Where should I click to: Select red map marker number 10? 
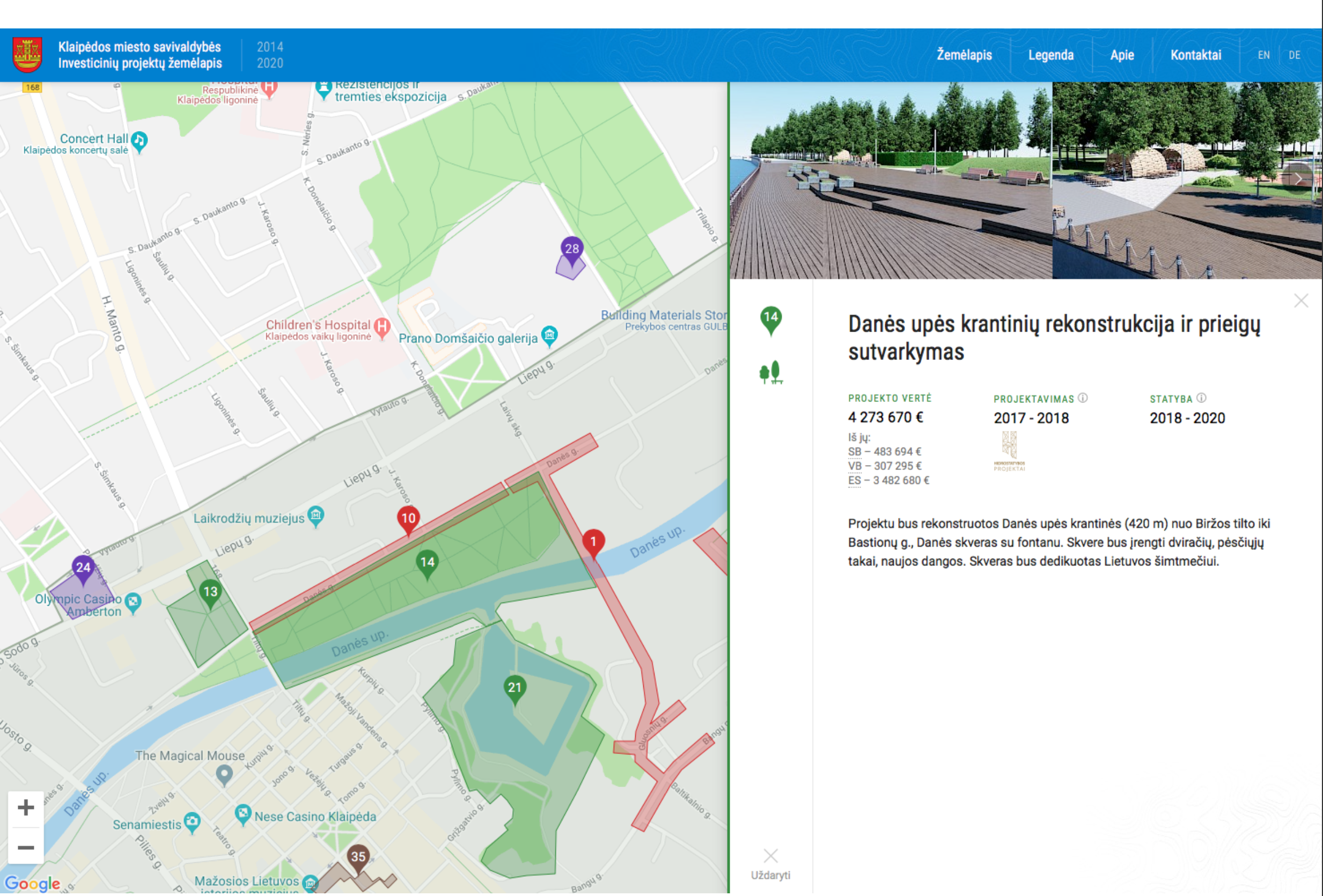click(408, 519)
